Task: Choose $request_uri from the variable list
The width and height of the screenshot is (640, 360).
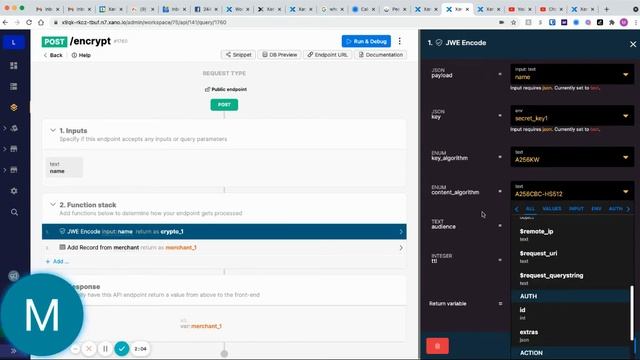Action: coord(571,257)
